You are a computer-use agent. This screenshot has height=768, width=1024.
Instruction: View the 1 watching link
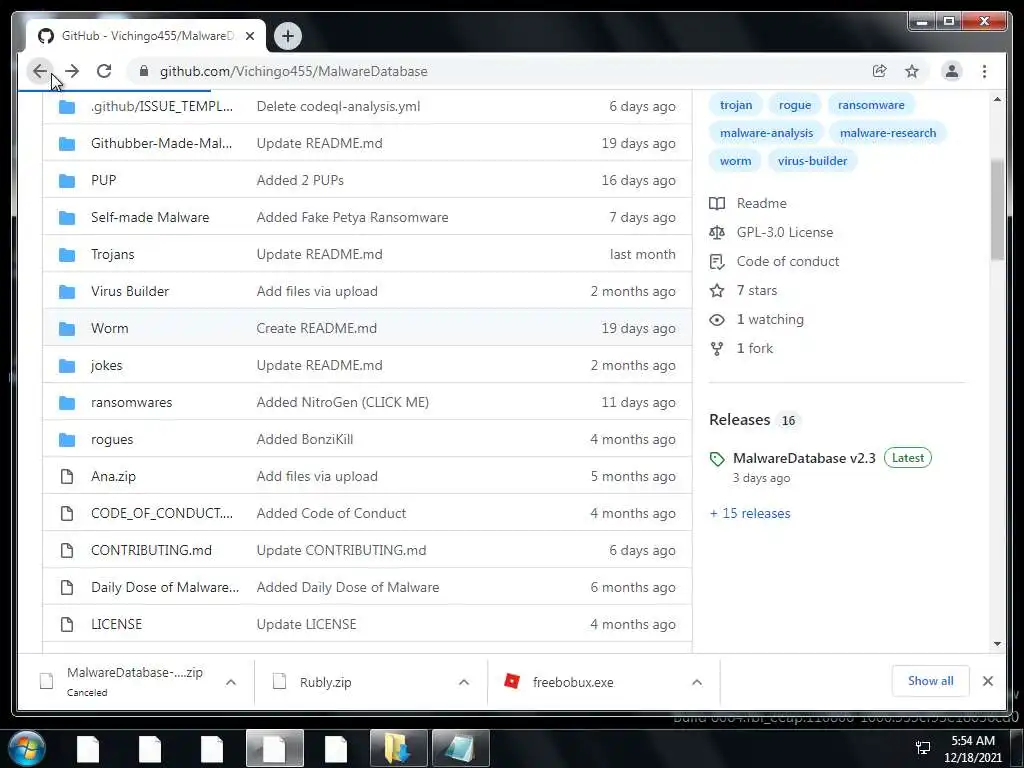(x=757, y=319)
